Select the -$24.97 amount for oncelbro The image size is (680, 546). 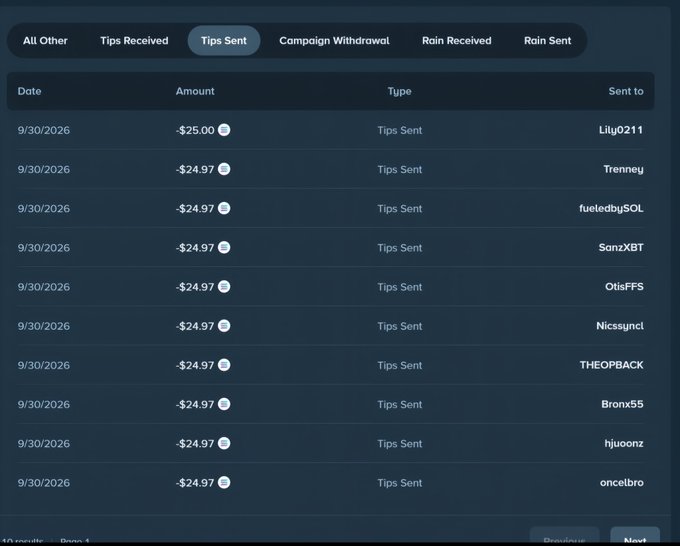point(195,483)
